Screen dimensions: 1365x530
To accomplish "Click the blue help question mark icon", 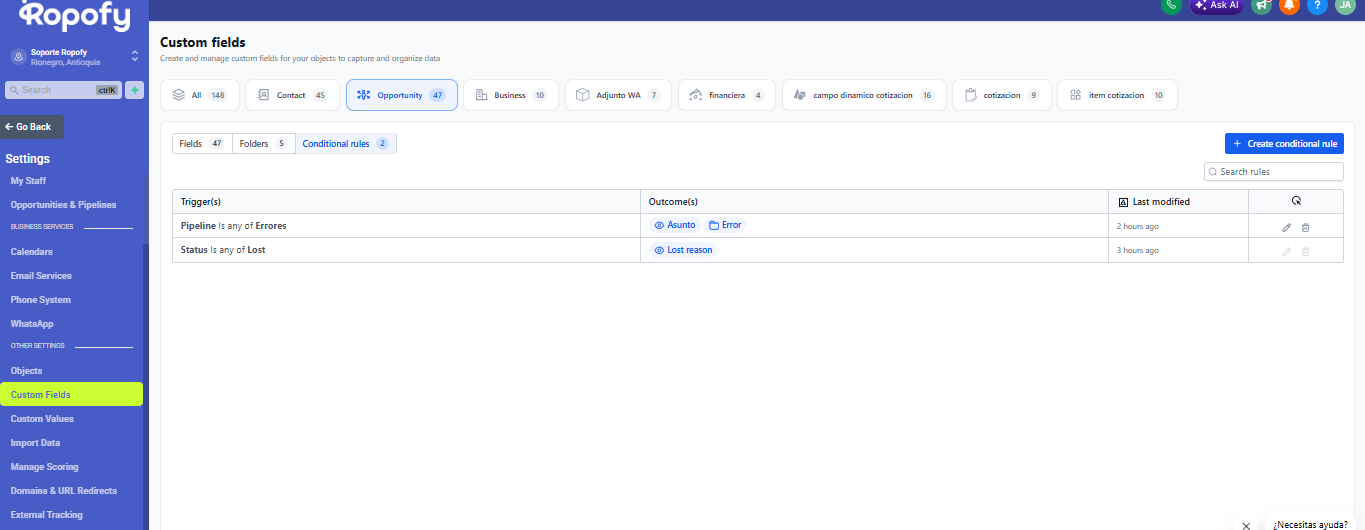I will [1317, 5].
